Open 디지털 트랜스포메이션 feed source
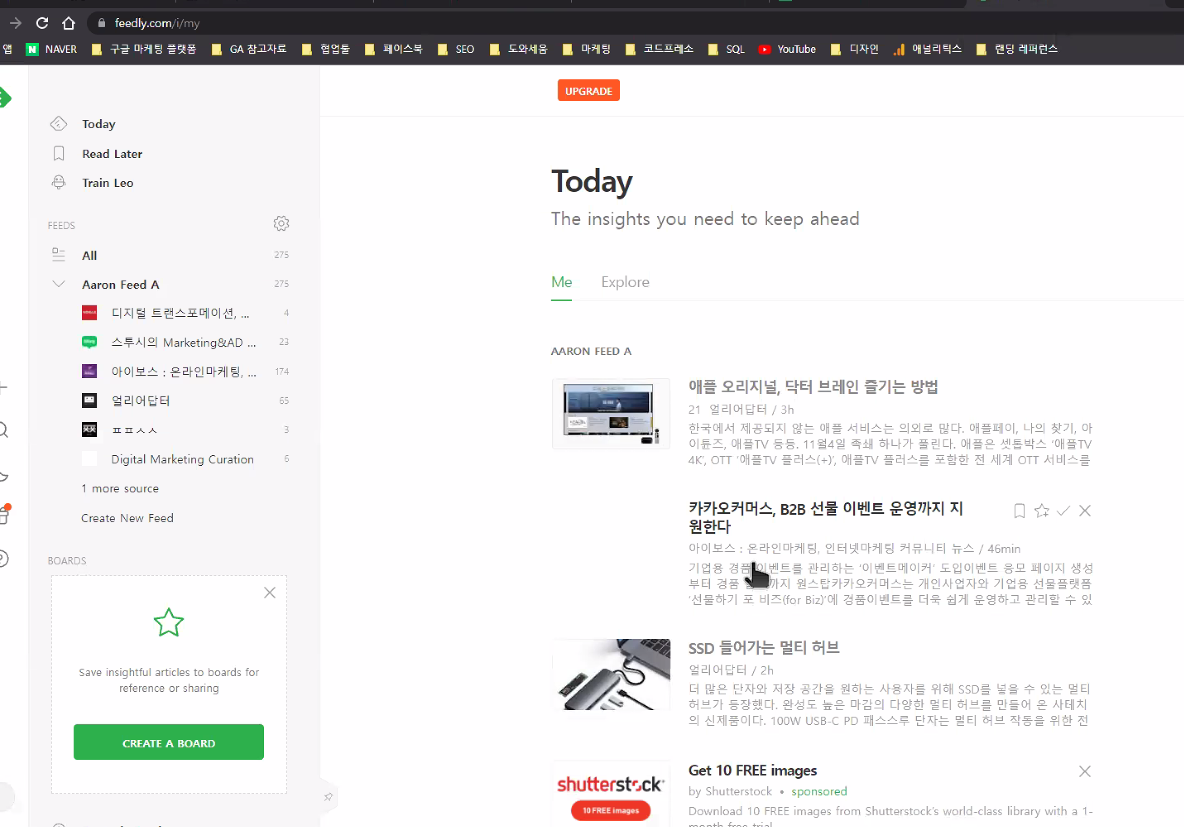Screen dimensions: 1184x827 pos(180,313)
